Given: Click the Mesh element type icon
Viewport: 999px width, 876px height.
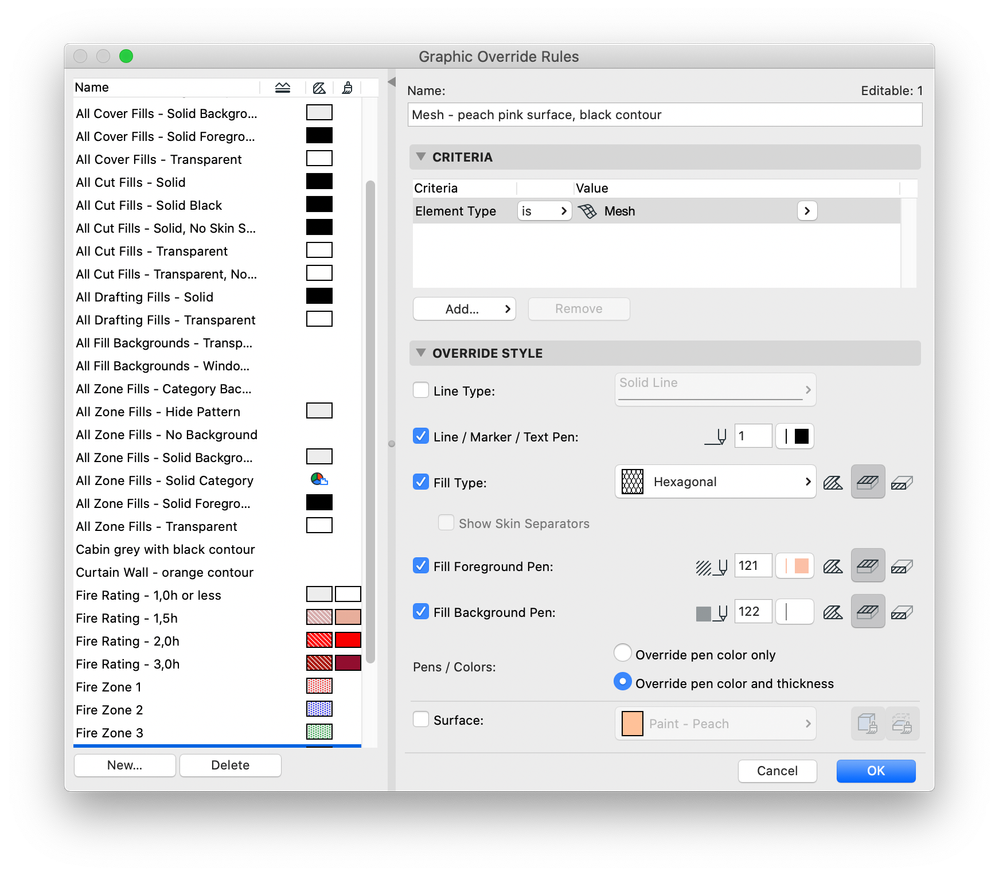Looking at the screenshot, I should [x=587, y=211].
